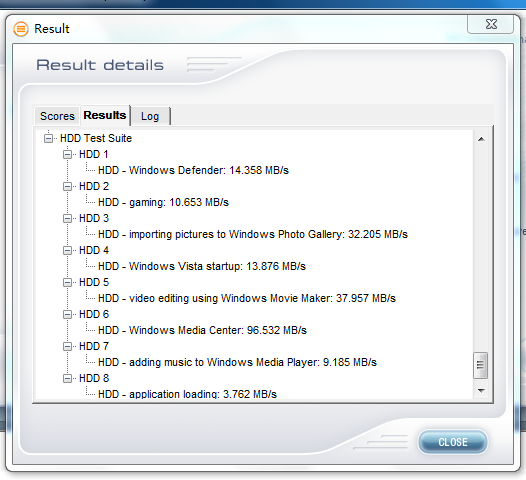This screenshot has width=526, height=480.
Task: Select the HDD 4 tree item
Action: coord(94,250)
